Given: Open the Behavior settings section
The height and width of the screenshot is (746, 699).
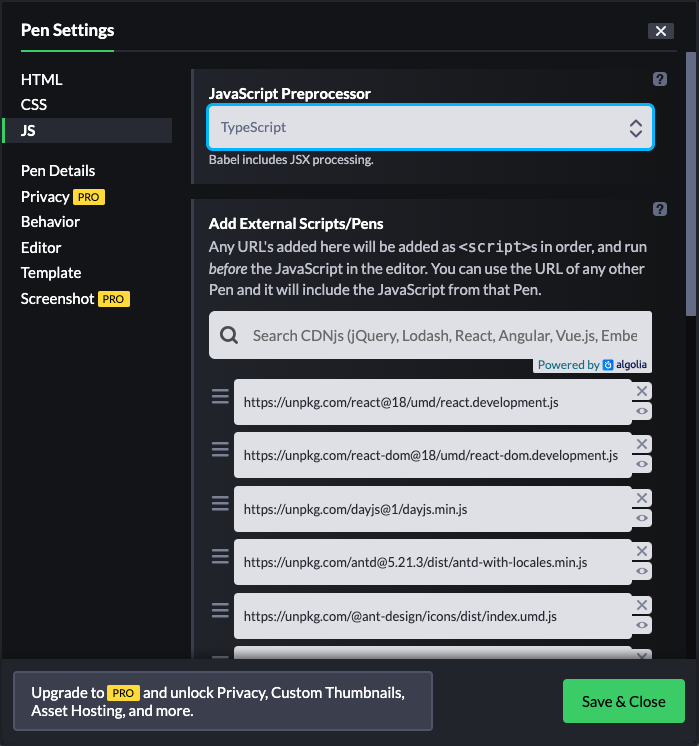Looking at the screenshot, I should [50, 222].
